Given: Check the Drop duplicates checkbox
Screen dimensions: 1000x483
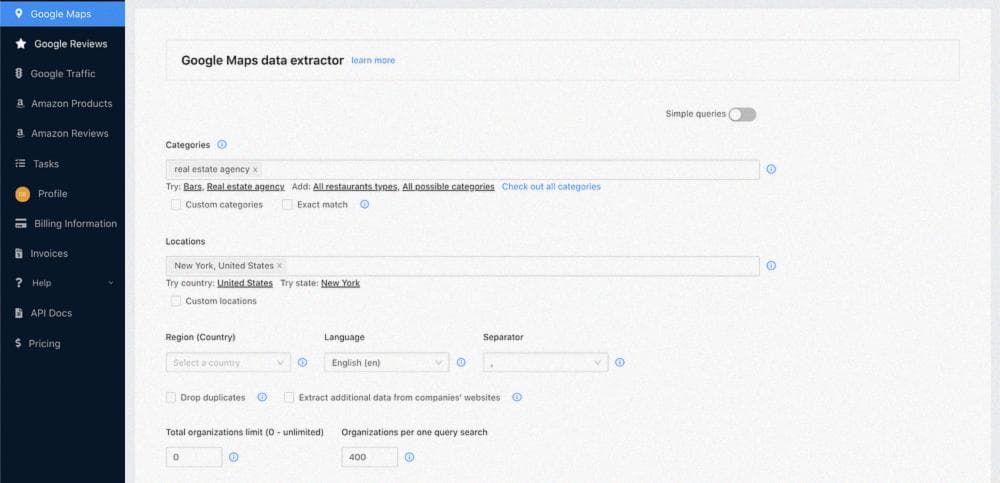Looking at the screenshot, I should point(171,398).
